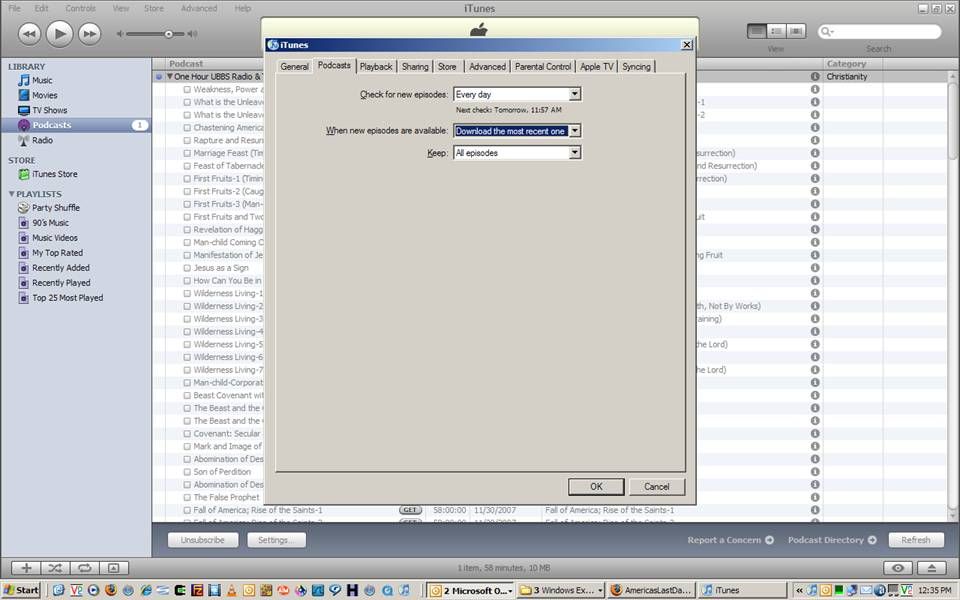The image size is (960, 600).
Task: Add new playlist with plus button
Action: pos(26,568)
